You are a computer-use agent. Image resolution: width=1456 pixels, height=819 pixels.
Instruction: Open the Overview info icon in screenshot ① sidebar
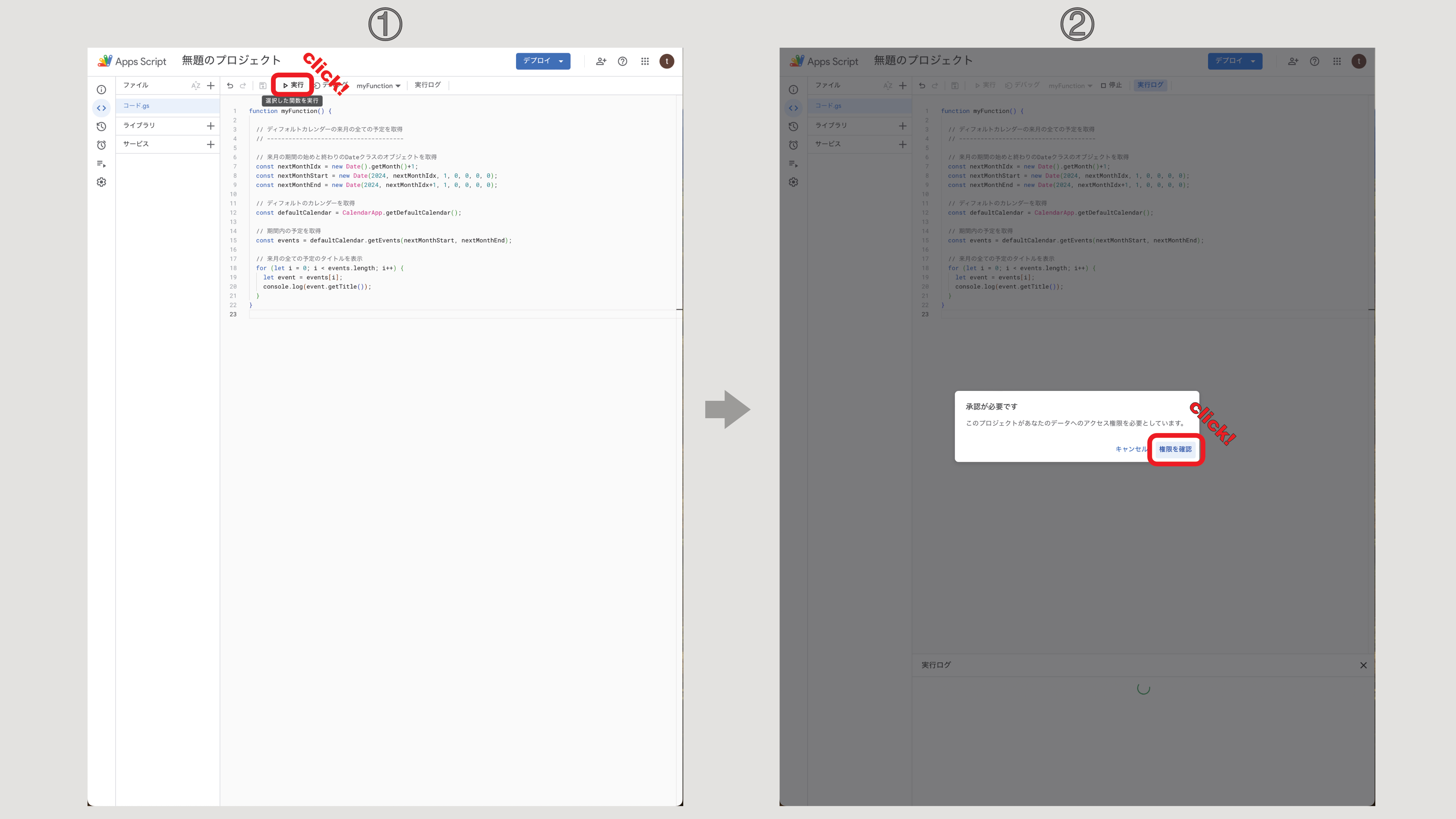click(101, 90)
